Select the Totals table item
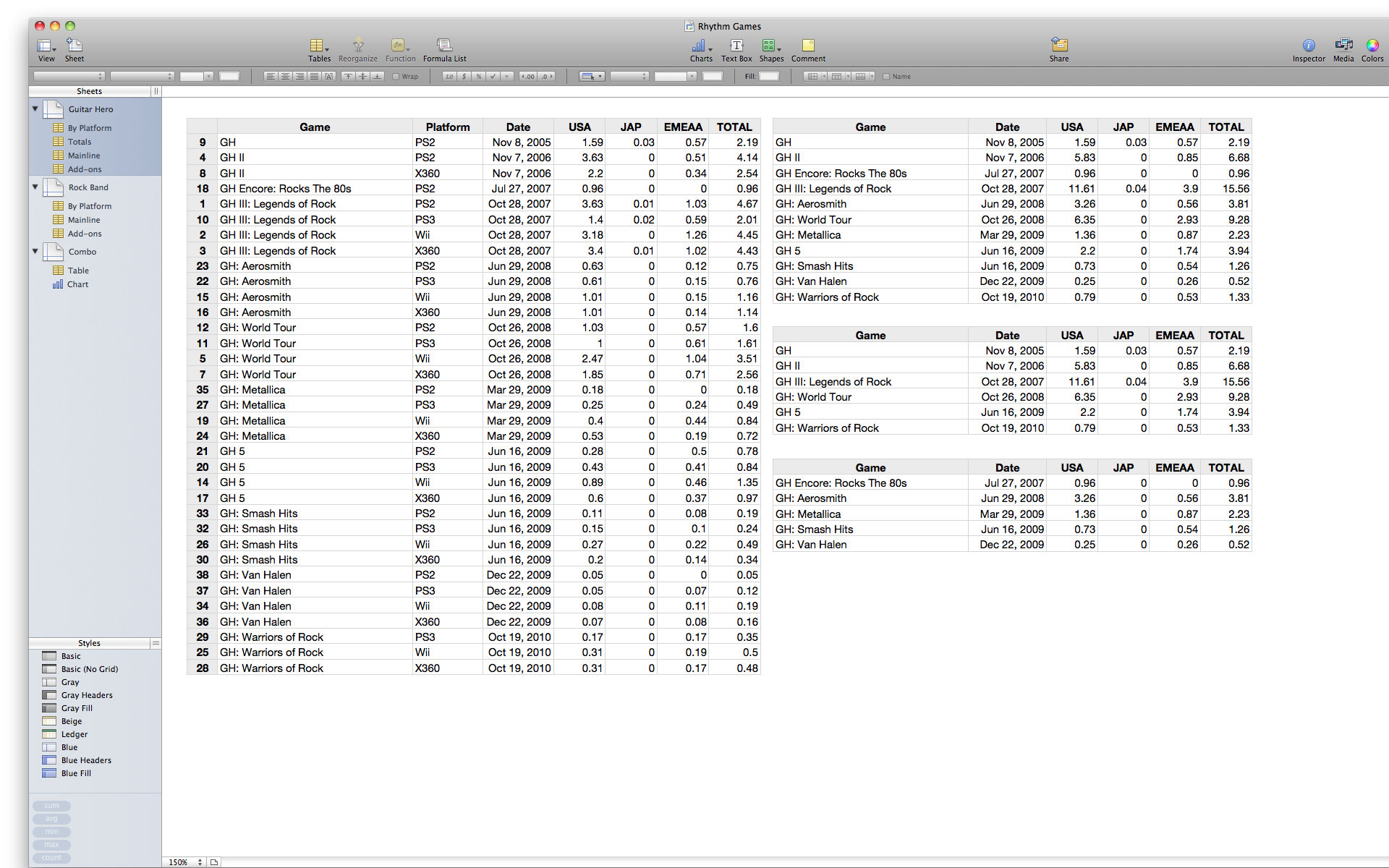The image size is (1389, 868). tap(80, 142)
